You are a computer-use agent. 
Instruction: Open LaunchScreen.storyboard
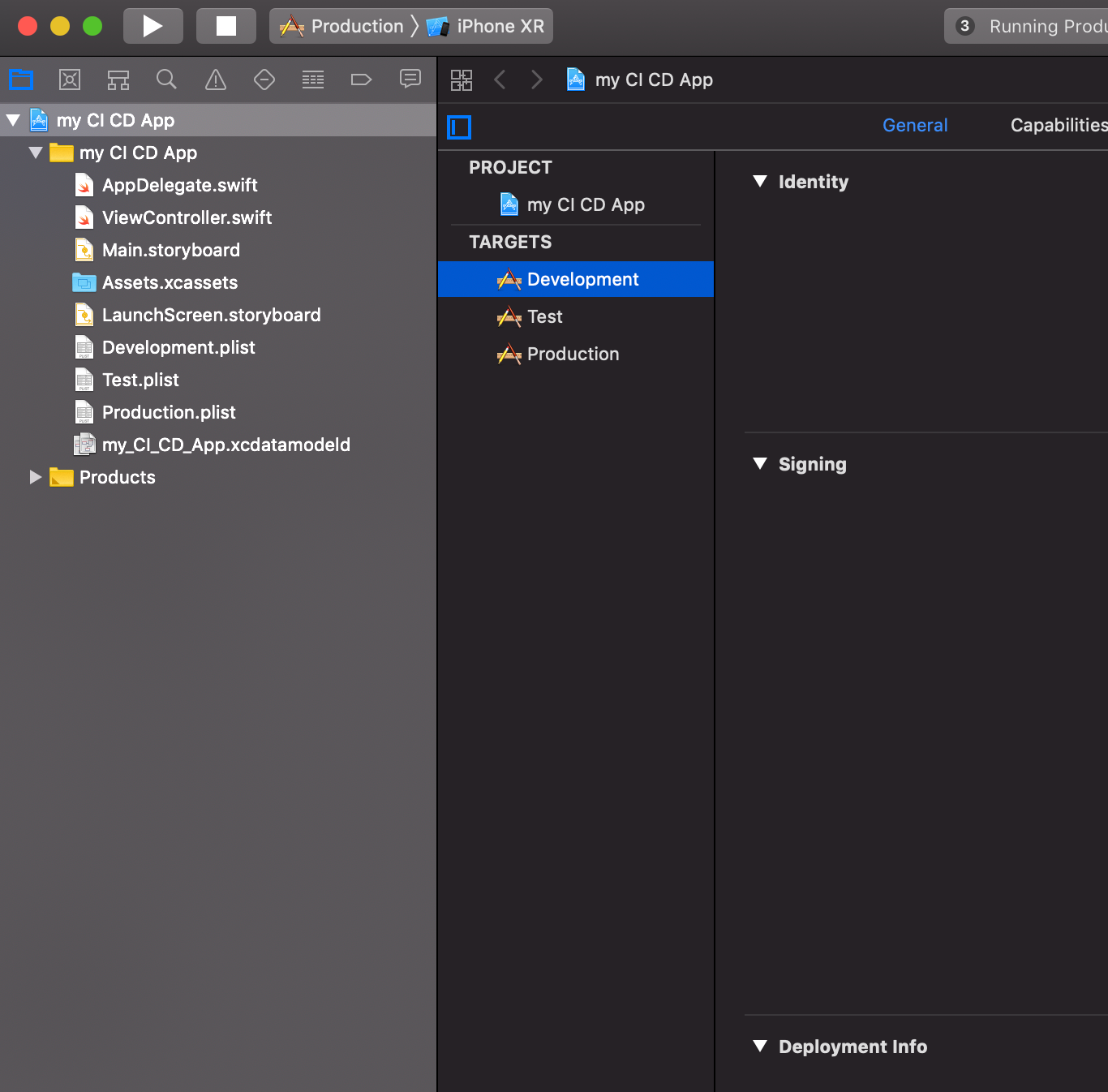pos(211,315)
